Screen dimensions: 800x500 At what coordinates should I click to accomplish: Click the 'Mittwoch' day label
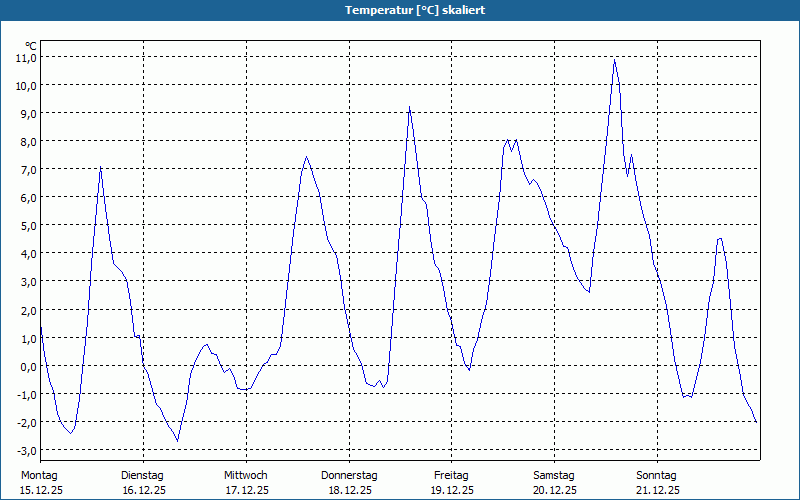coord(245,476)
